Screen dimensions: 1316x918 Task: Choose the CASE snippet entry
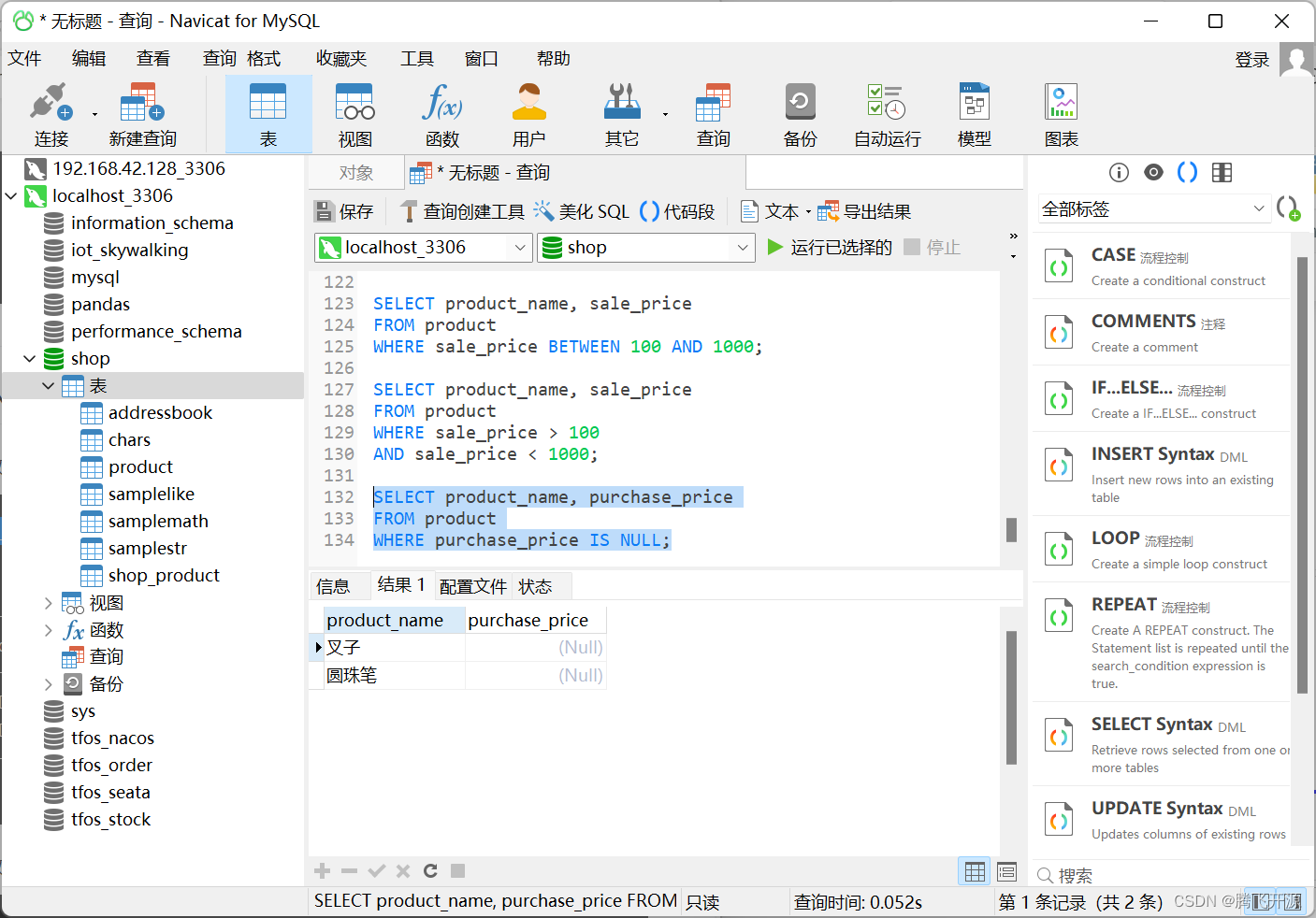pos(1161,266)
